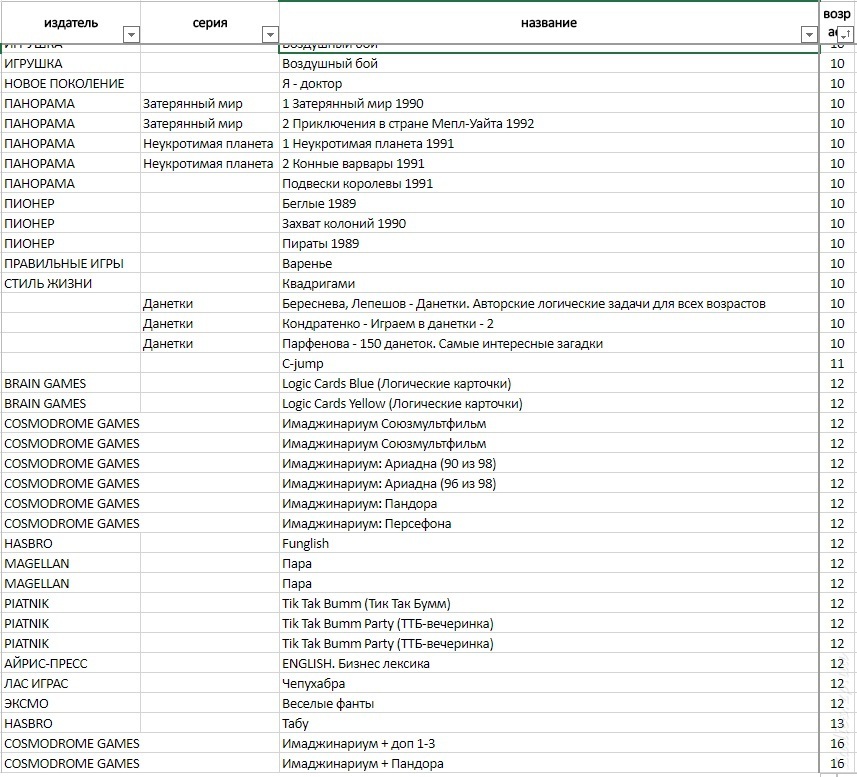Select 'BRAIN GAMES' in Logic Cards Blue row
The height and width of the screenshot is (777, 857).
pos(71,384)
